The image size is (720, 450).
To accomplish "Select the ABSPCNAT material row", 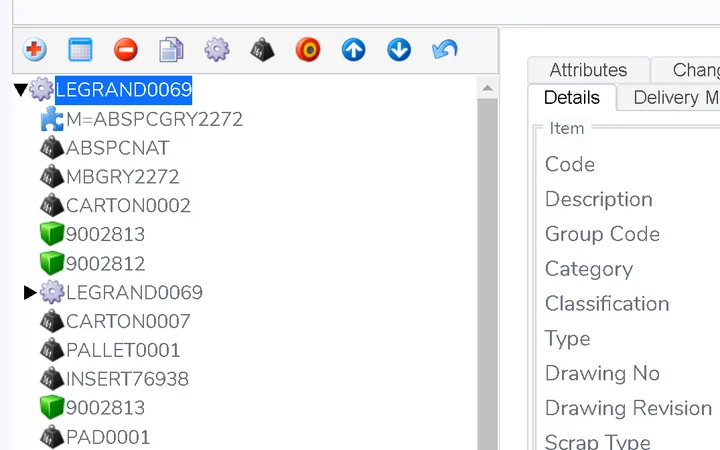I will click(x=118, y=148).
